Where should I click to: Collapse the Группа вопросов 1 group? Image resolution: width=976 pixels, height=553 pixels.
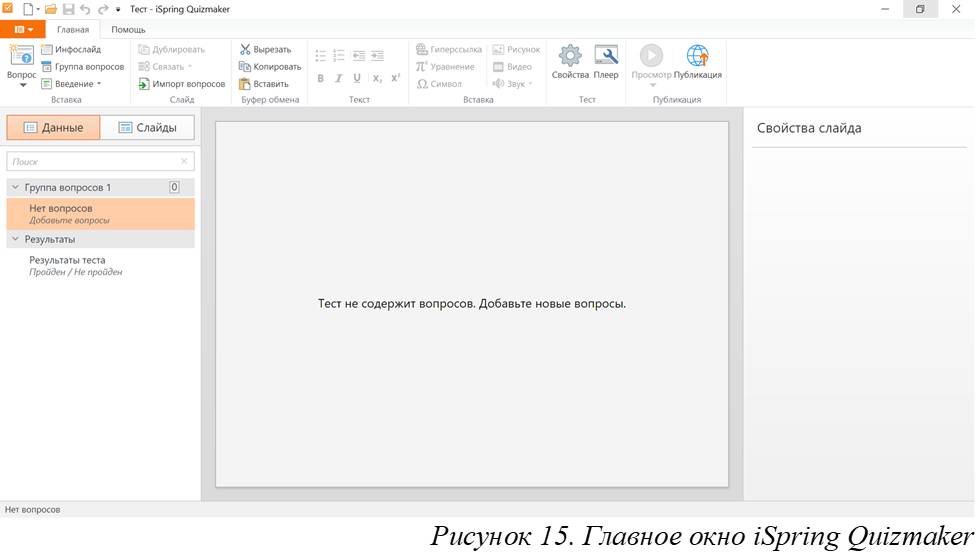point(15,187)
